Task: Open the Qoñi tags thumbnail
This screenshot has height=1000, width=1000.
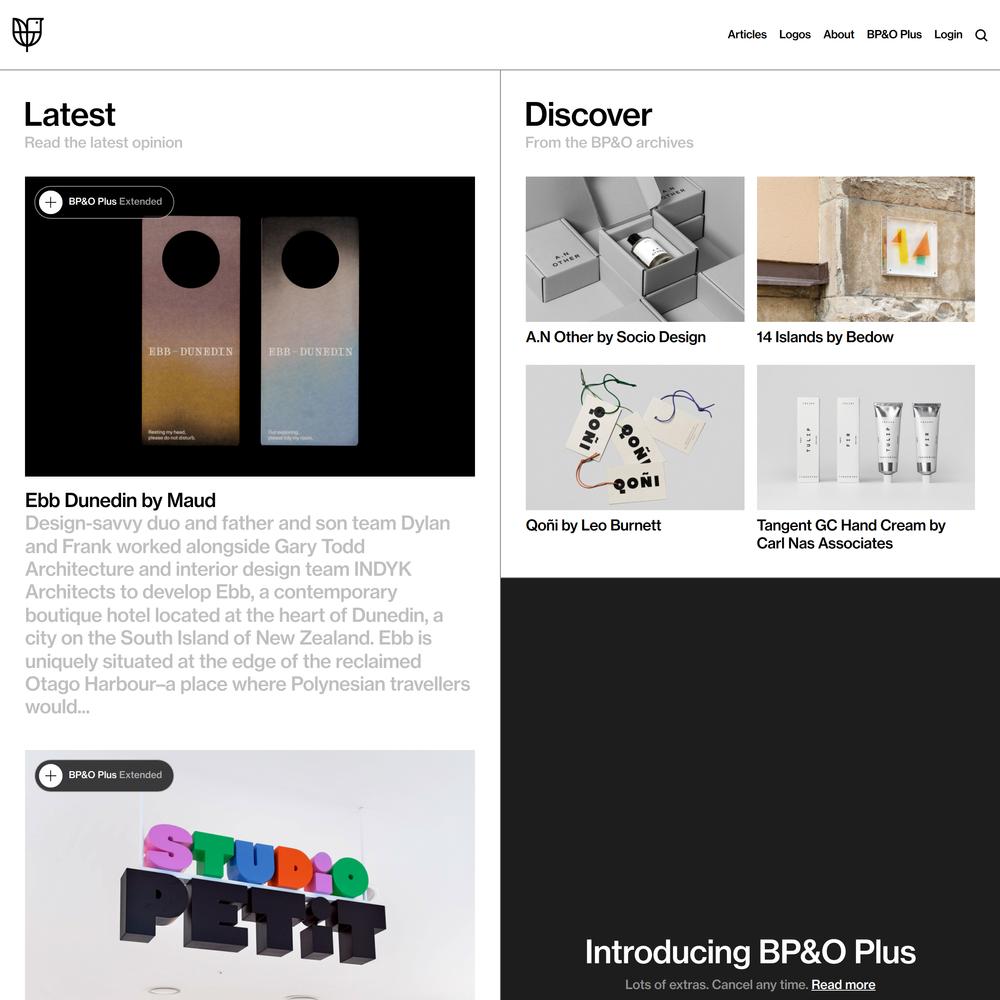Action: pos(635,438)
